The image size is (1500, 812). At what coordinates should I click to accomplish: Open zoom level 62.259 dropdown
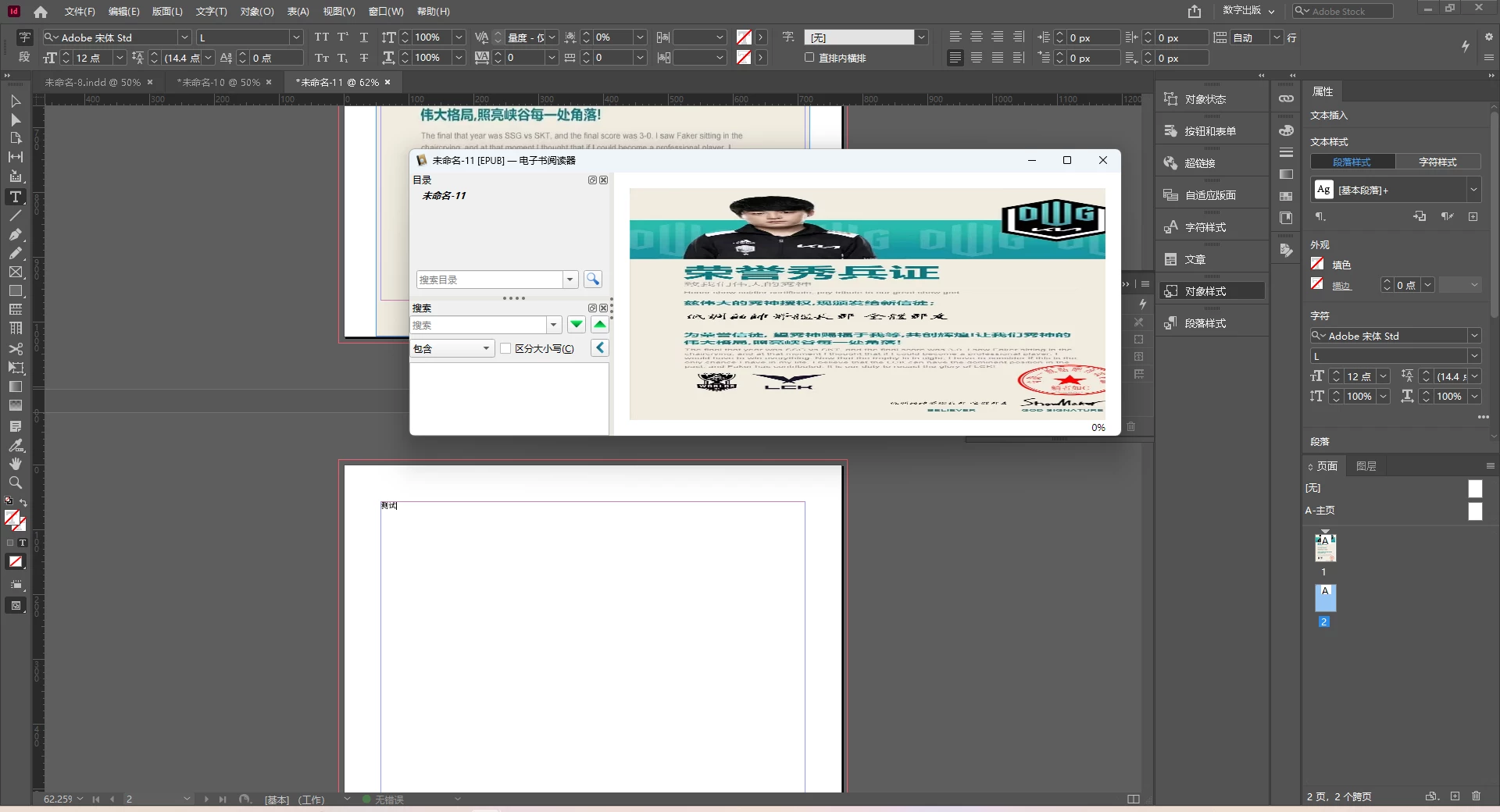click(x=80, y=799)
